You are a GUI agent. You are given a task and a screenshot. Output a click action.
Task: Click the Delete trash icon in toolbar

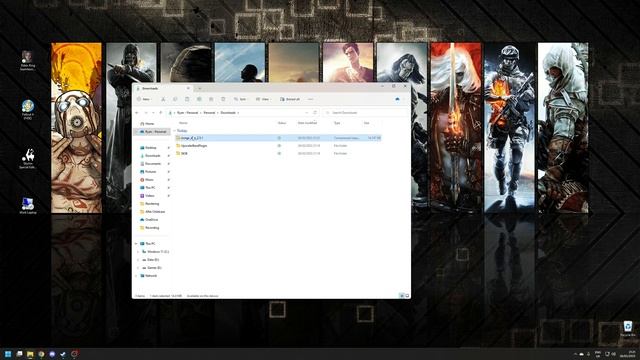[223, 99]
